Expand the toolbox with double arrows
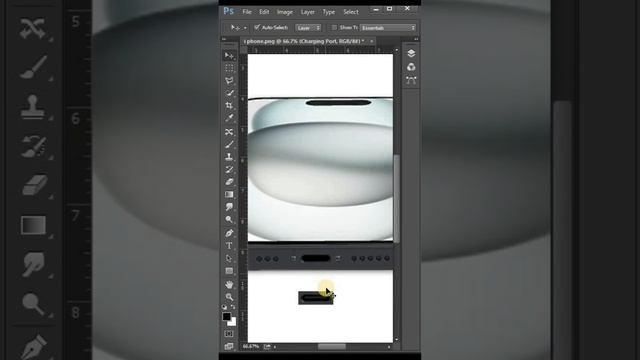Viewport: 640px width, 360px height. point(224,39)
